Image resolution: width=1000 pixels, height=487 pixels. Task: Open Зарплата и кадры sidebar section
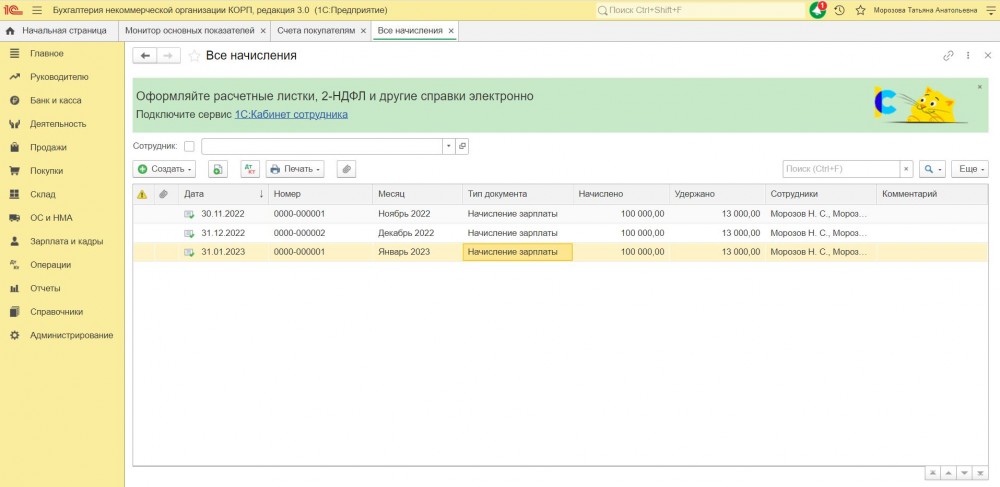(x=66, y=241)
